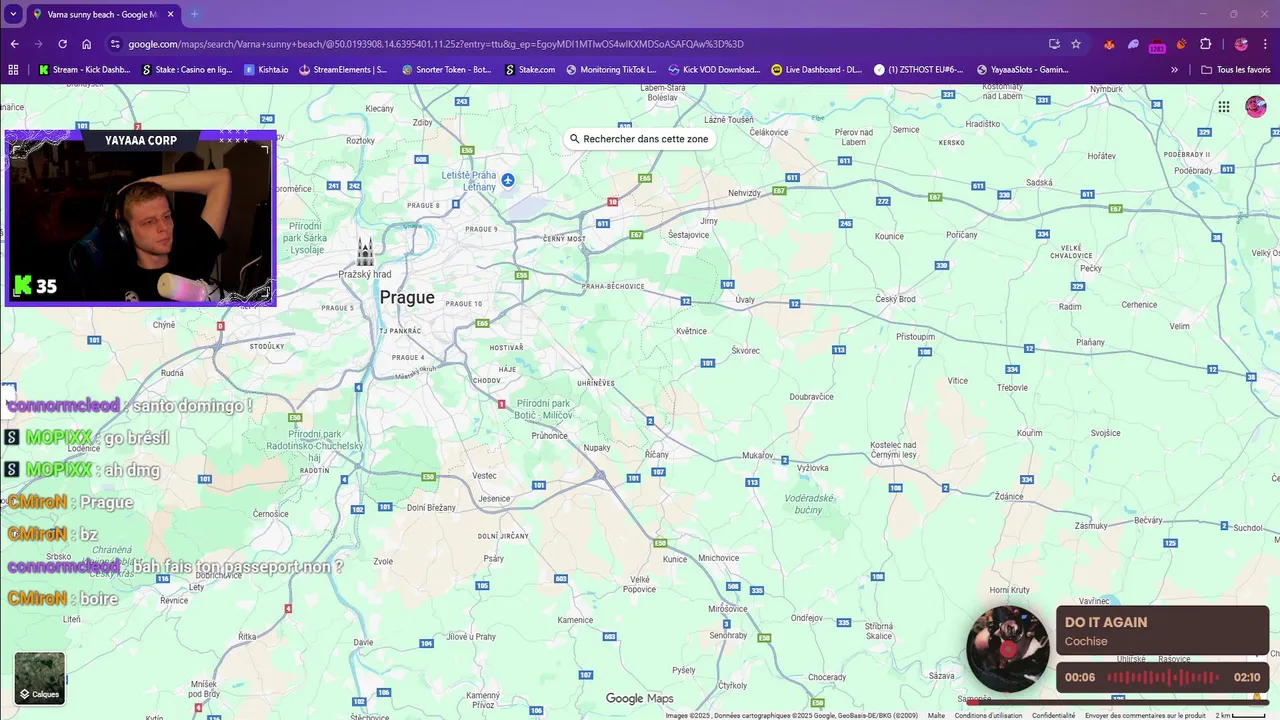Click the YAYAAA CORP webcam overlay

[x=140, y=217]
